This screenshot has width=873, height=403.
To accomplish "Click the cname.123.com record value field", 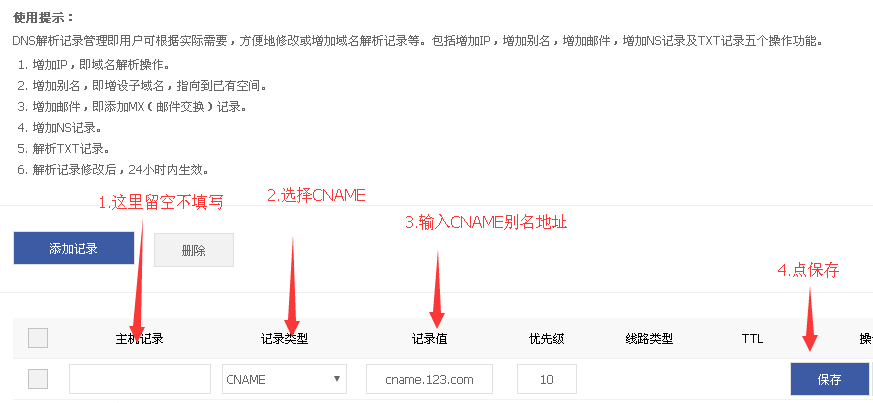I will pos(429,379).
